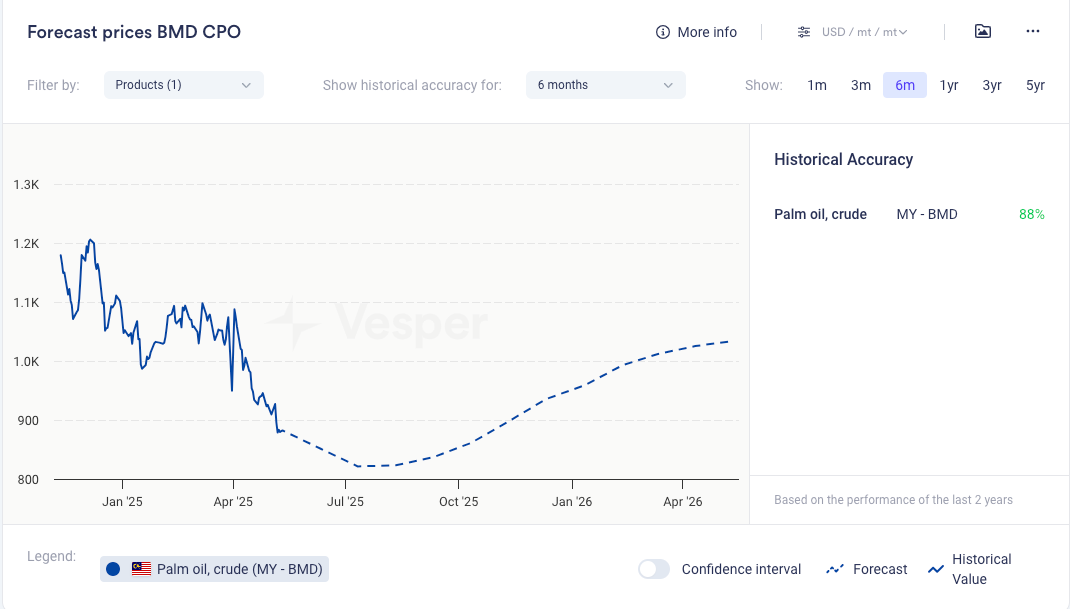Viewport: 1070px width, 609px height.
Task: Click the Forecast dashed line icon
Action: pos(835,569)
